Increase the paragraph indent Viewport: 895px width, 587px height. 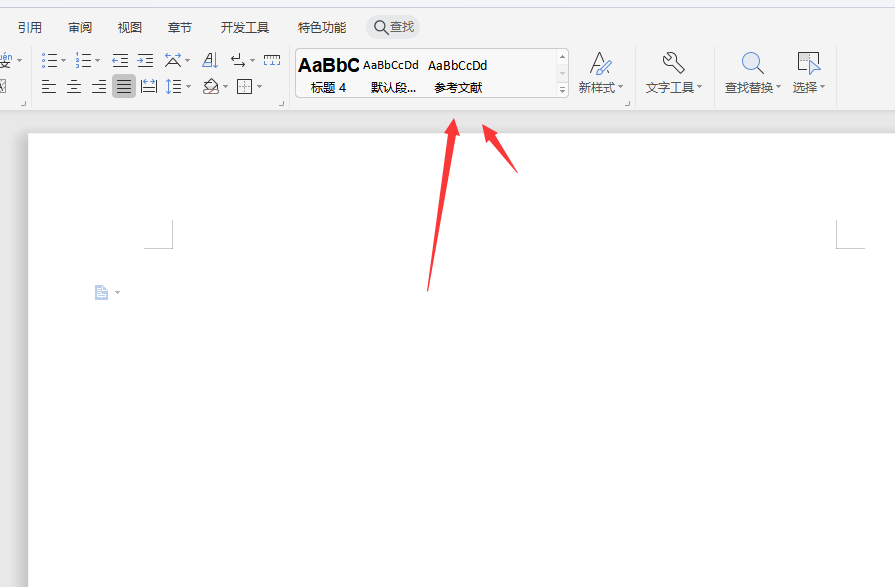(146, 60)
